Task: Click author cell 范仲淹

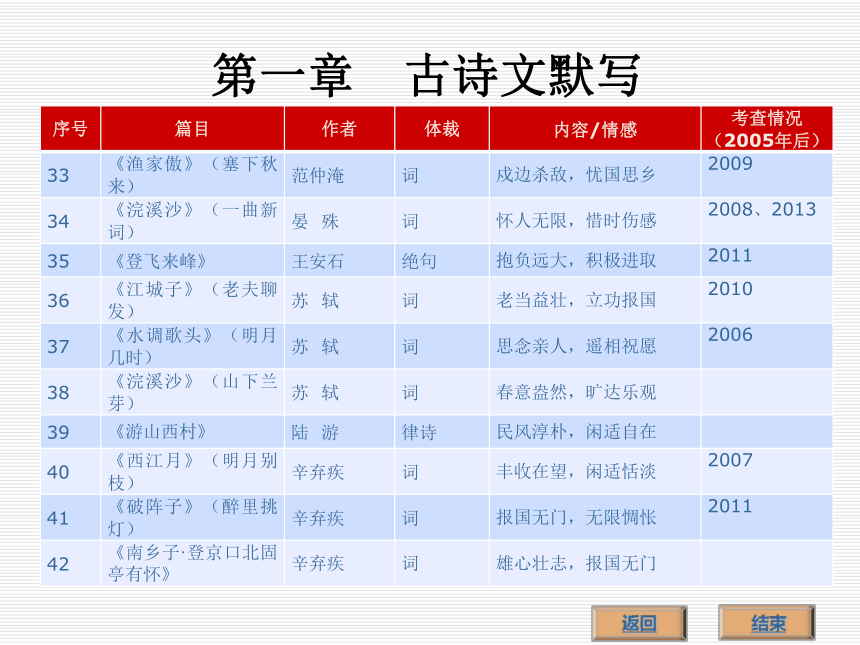Action: pyautogui.click(x=340, y=175)
